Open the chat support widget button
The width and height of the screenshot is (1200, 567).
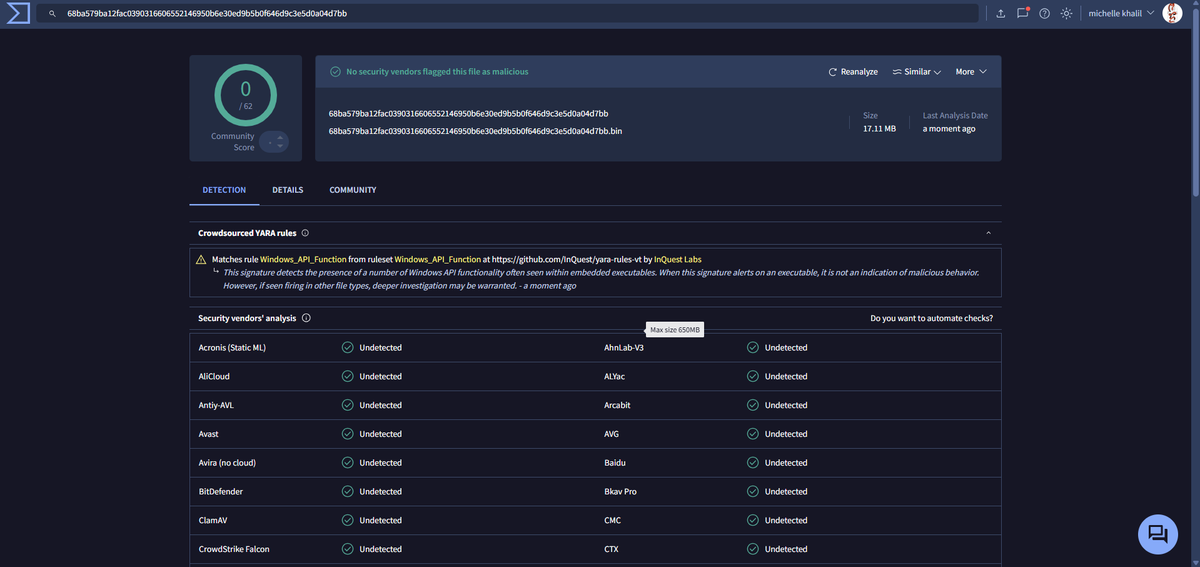click(1158, 533)
